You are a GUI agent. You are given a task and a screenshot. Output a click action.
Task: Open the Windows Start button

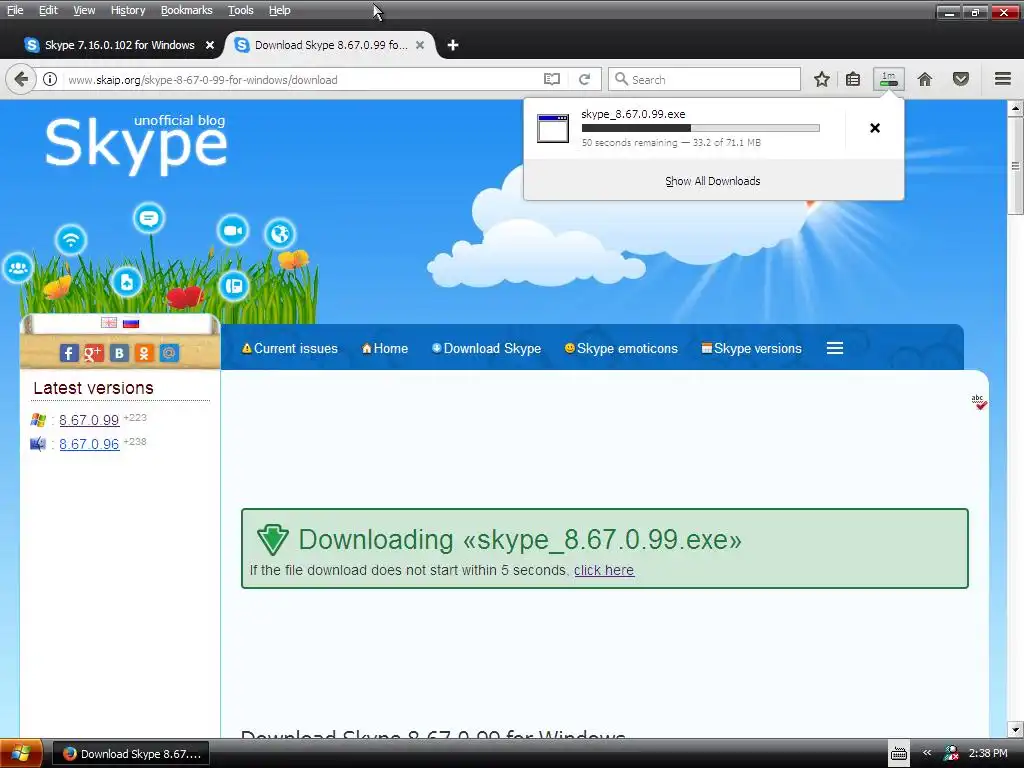pos(20,754)
